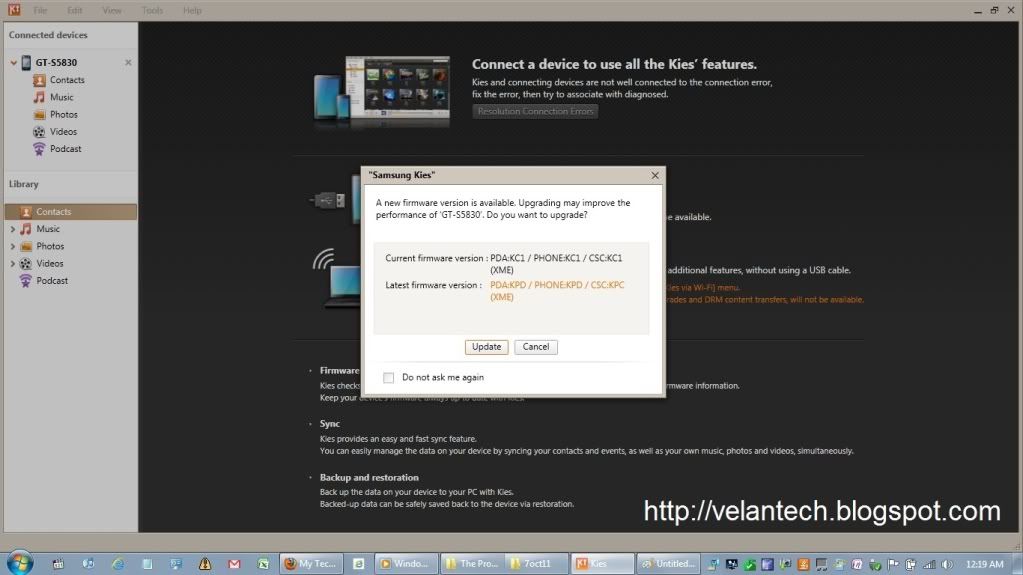
Task: Click the Kies logo in title bar
Action: click(14, 10)
